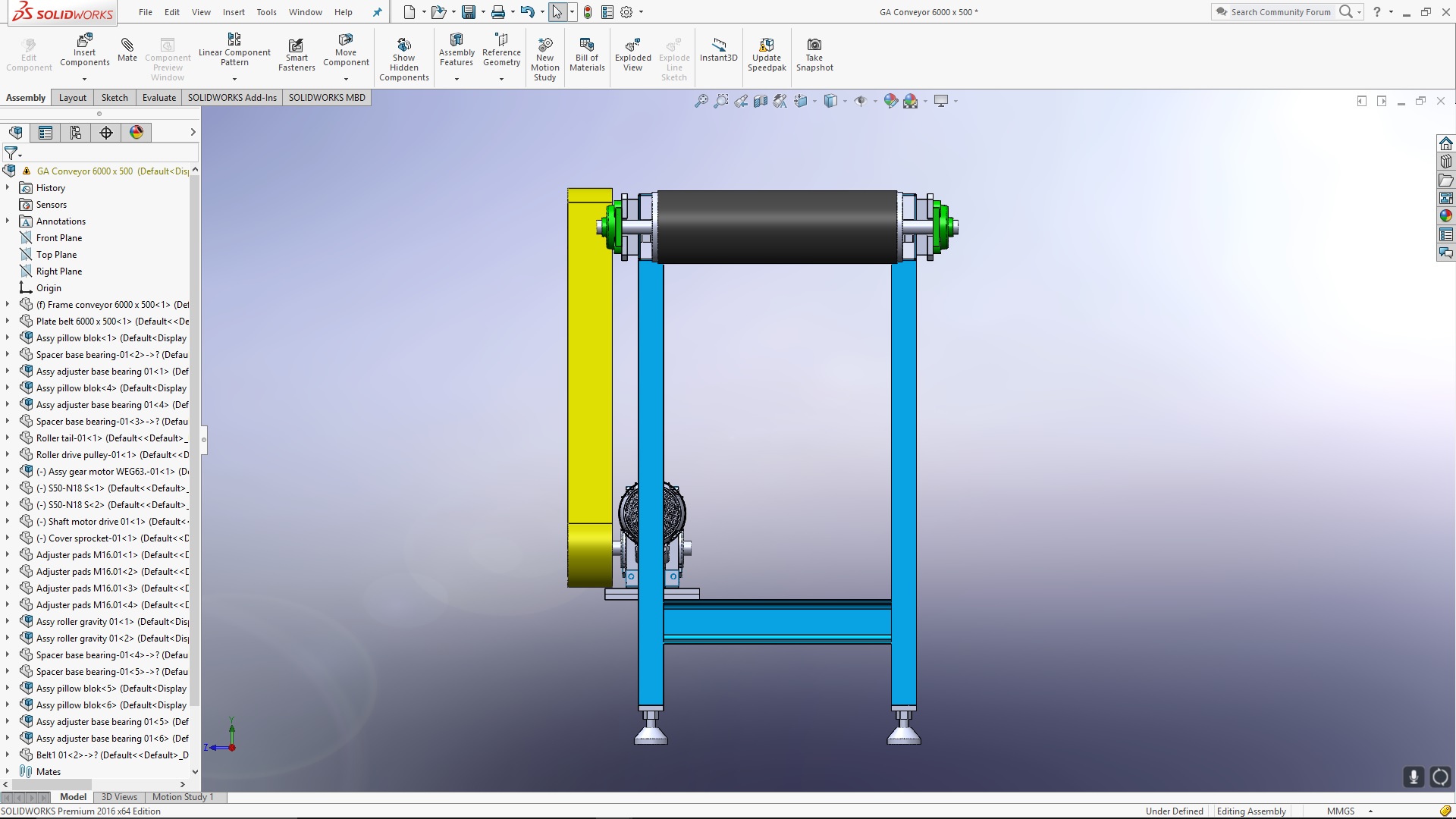Expand the Mates folder
This screenshot has height=819, width=1456.
pos(8,771)
